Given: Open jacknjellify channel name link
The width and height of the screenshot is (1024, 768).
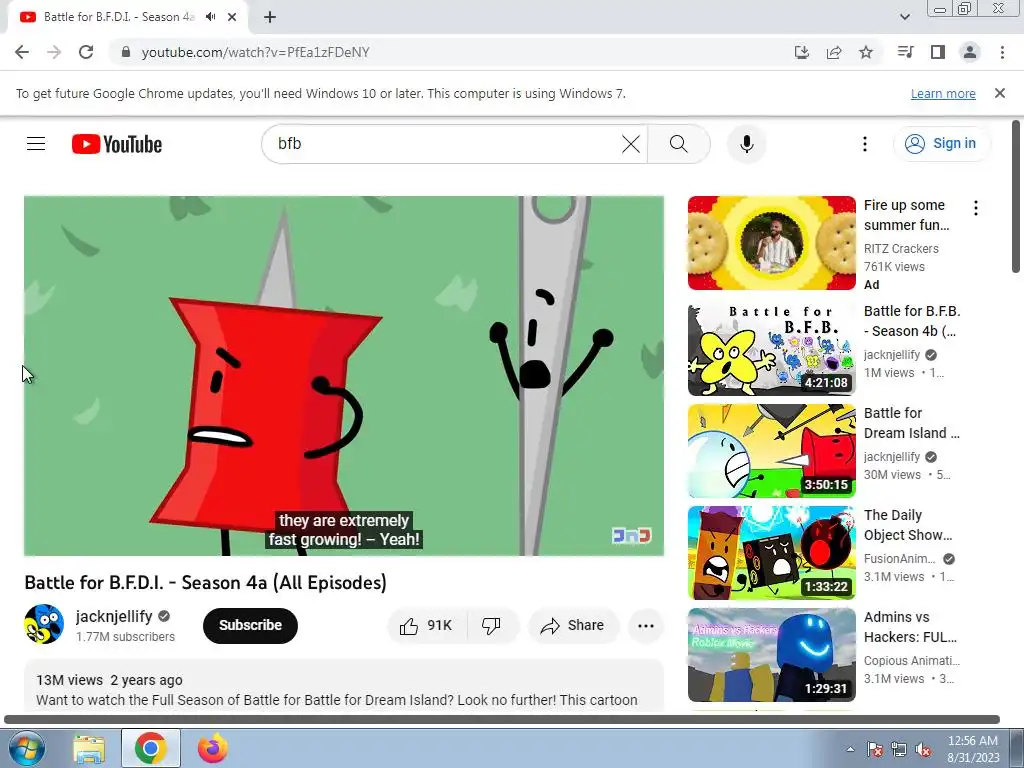Looking at the screenshot, I should coord(114,616).
